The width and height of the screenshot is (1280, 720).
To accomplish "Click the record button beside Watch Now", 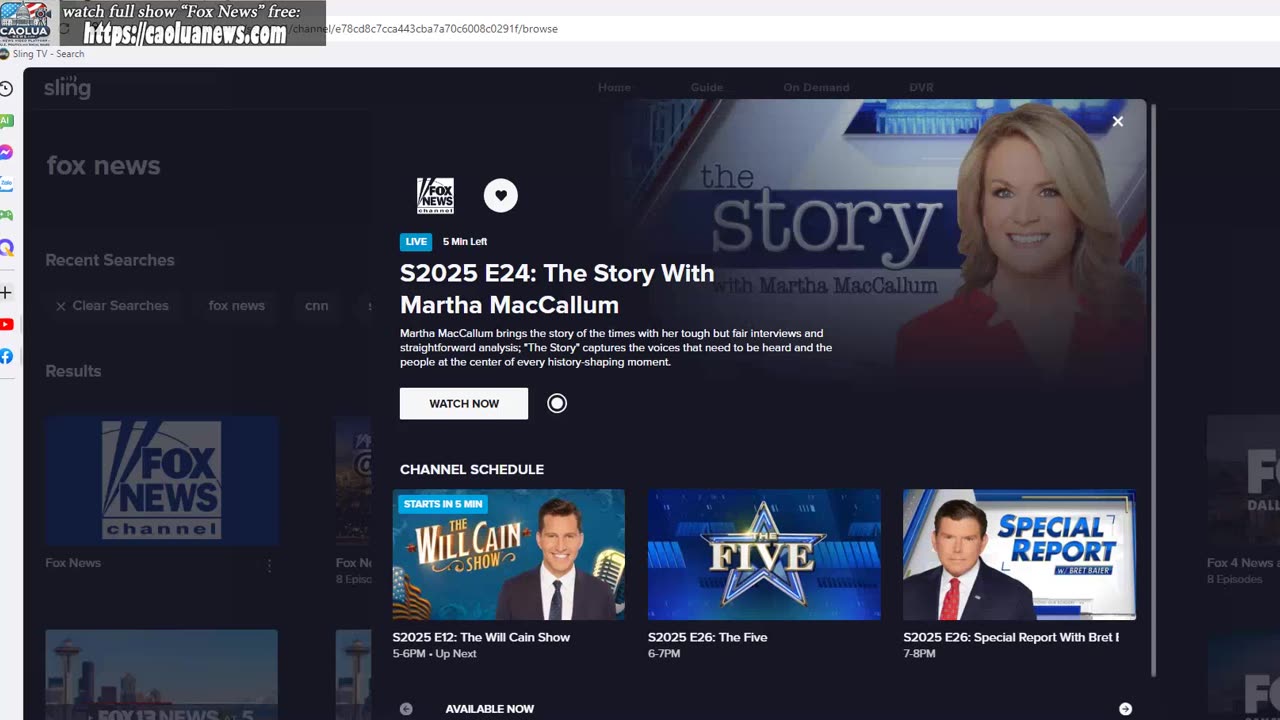I will click(x=557, y=403).
